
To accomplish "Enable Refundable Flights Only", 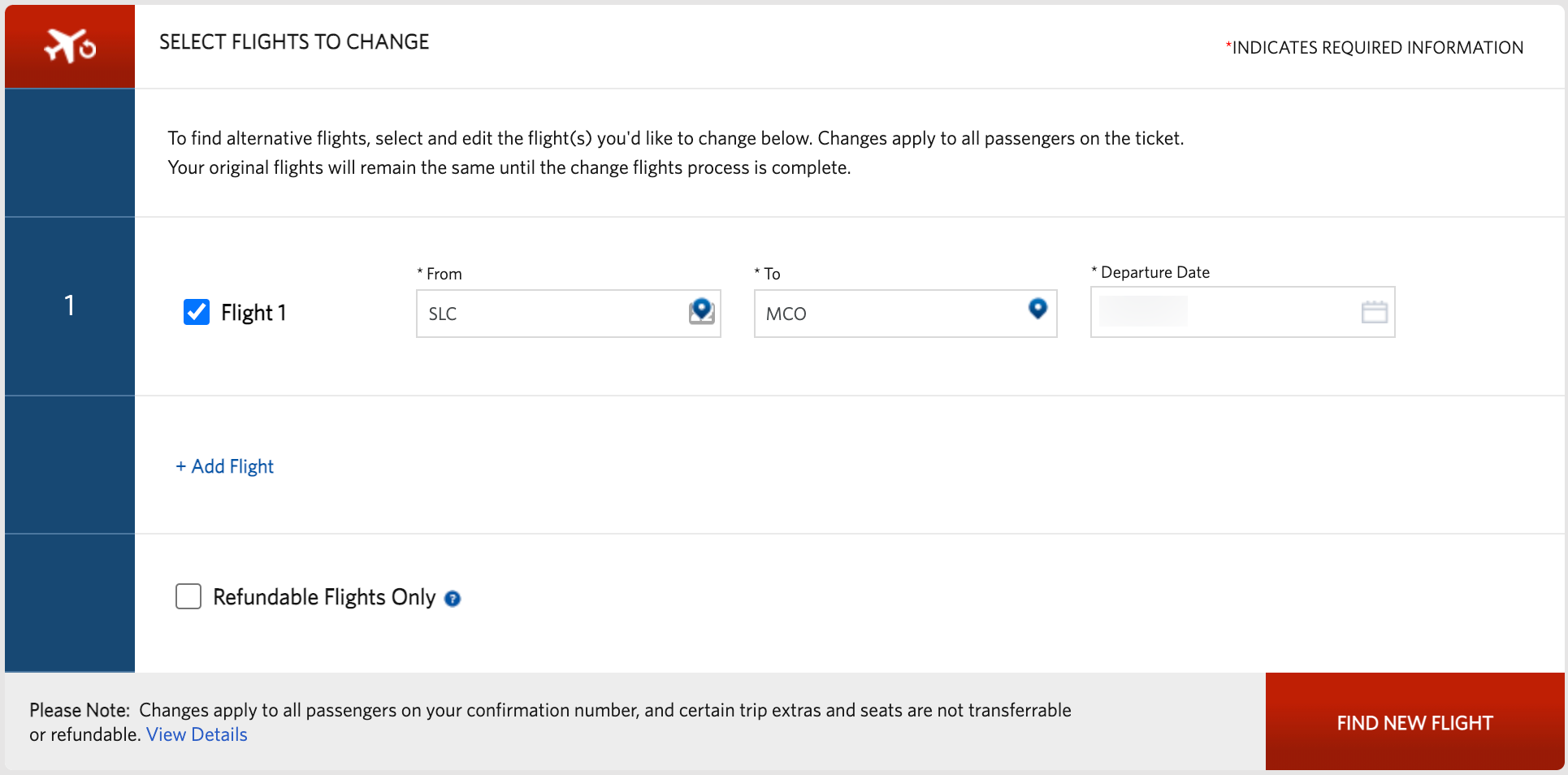I will [x=188, y=596].
